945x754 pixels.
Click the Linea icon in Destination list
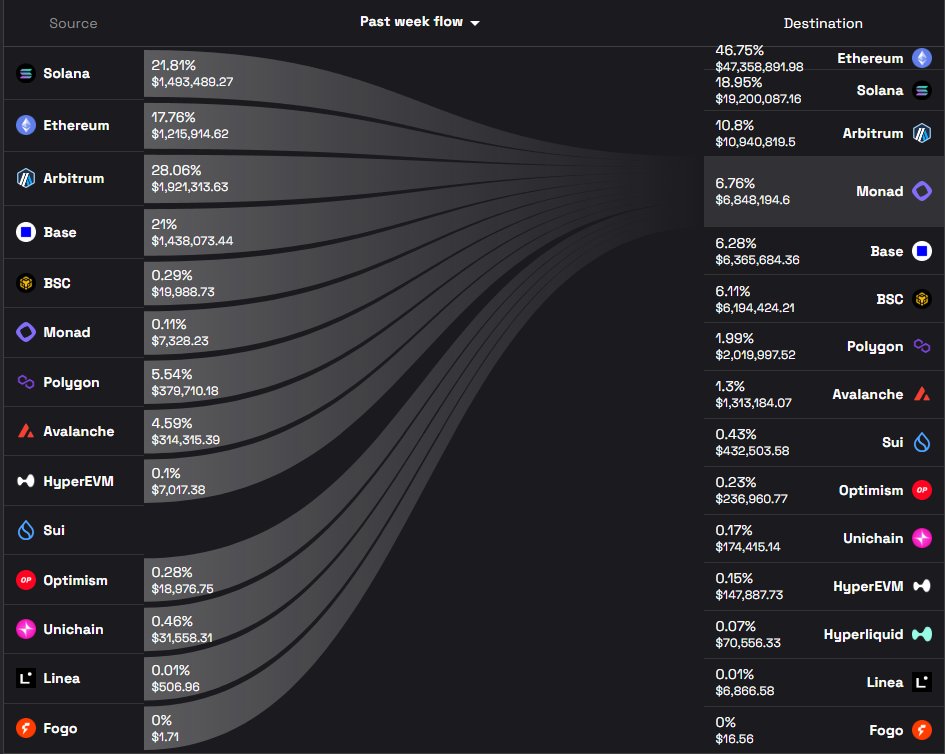921,682
